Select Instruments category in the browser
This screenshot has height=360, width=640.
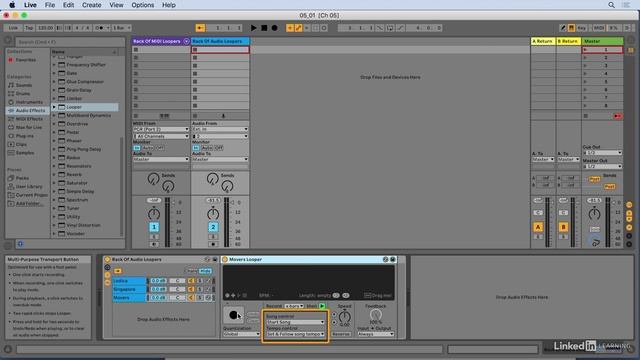pos(29,102)
